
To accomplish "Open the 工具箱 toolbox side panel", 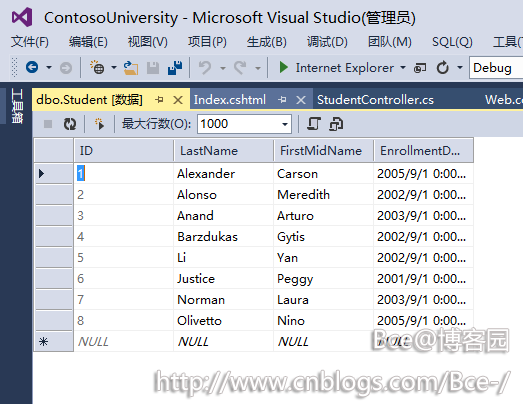I will (17, 106).
